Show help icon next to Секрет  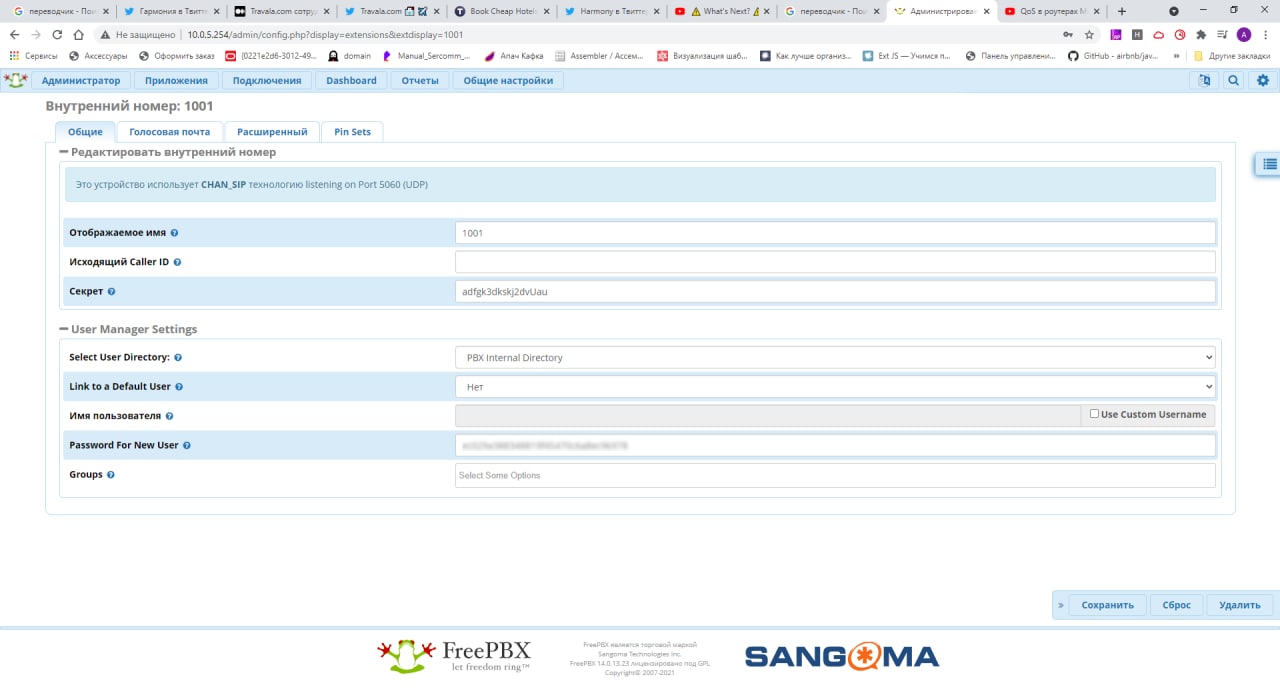coord(111,292)
